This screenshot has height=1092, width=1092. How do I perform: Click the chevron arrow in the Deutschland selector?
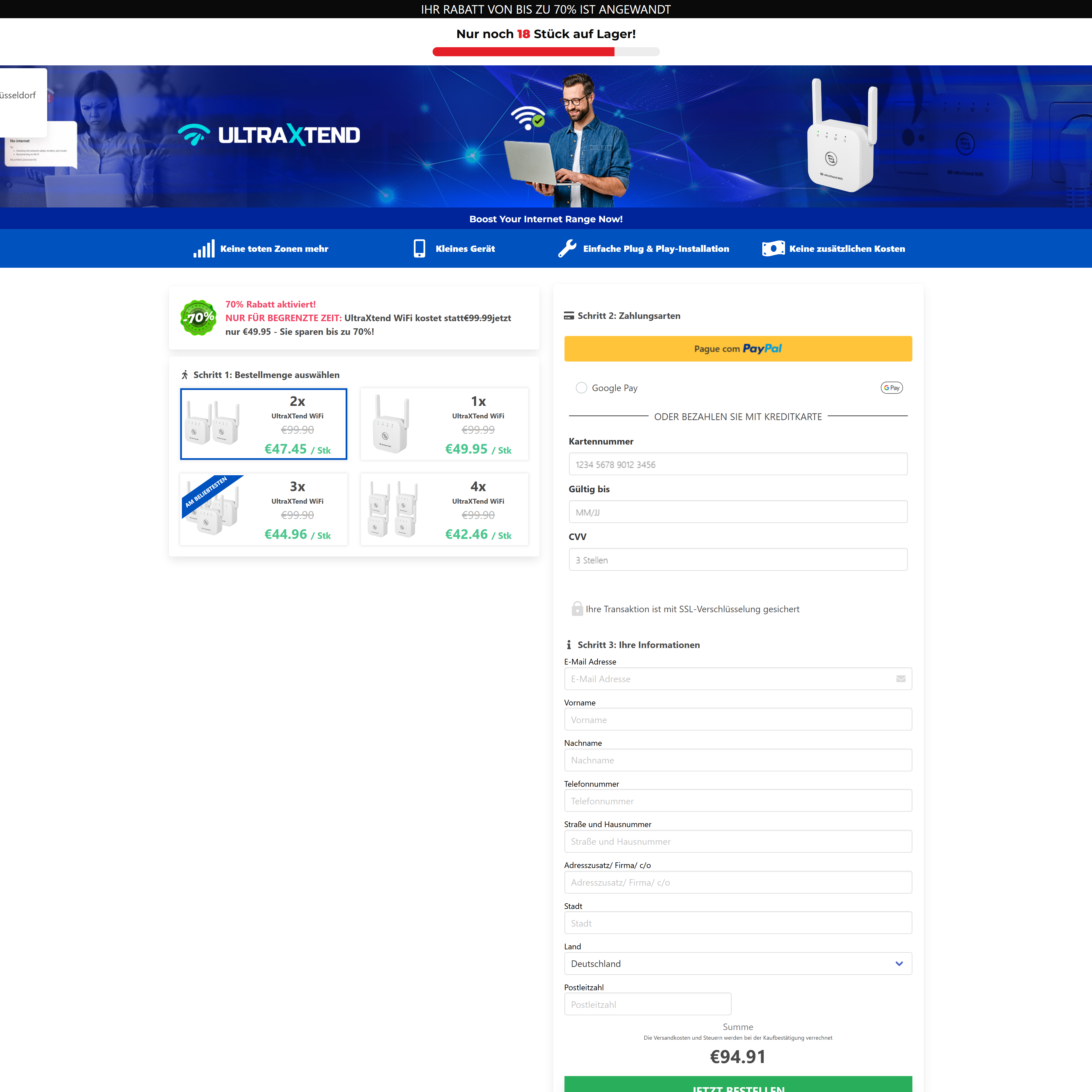coord(899,964)
